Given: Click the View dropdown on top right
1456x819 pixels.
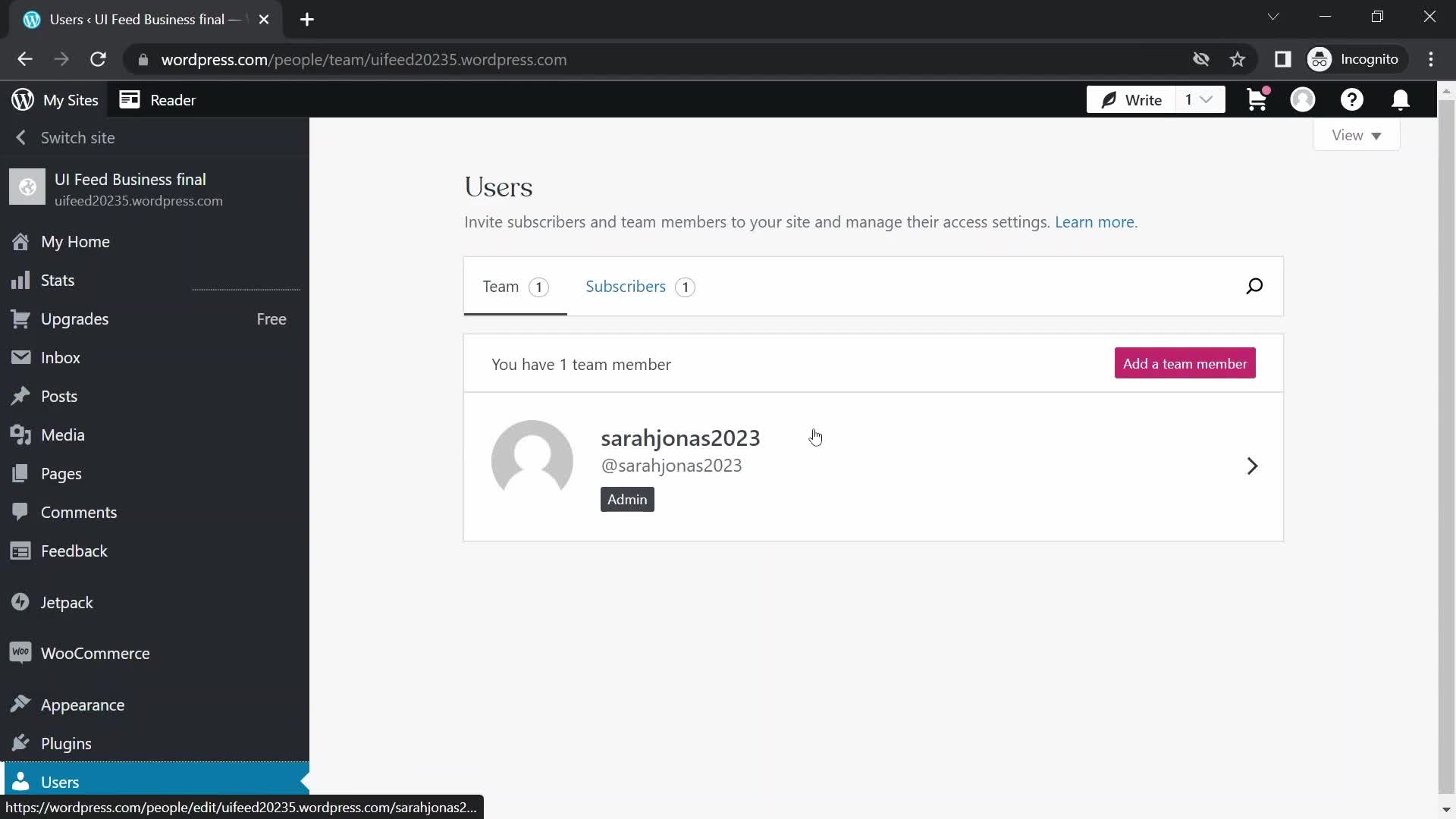Looking at the screenshot, I should [1357, 135].
